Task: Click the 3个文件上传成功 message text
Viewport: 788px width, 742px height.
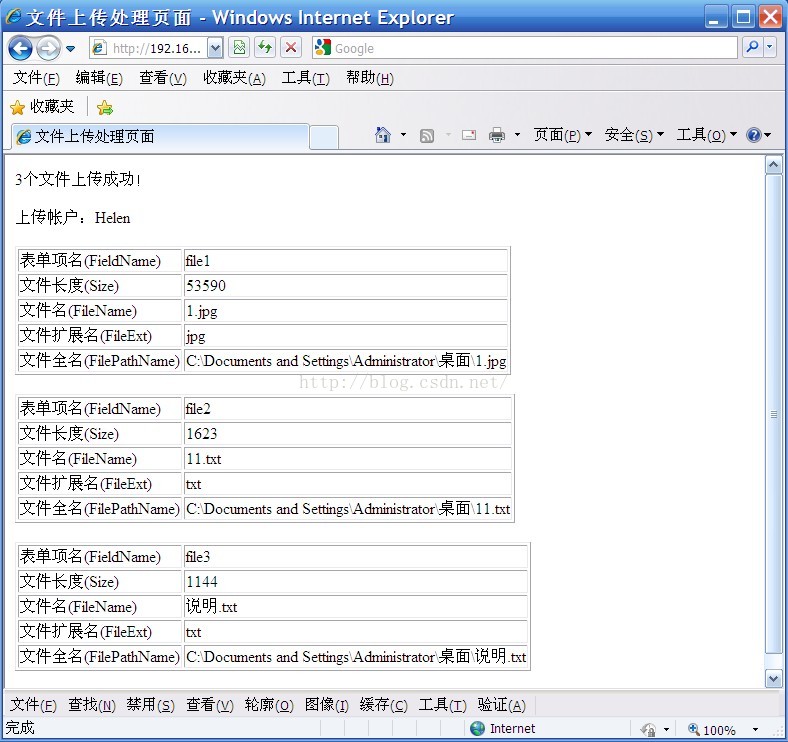Action: point(78,179)
